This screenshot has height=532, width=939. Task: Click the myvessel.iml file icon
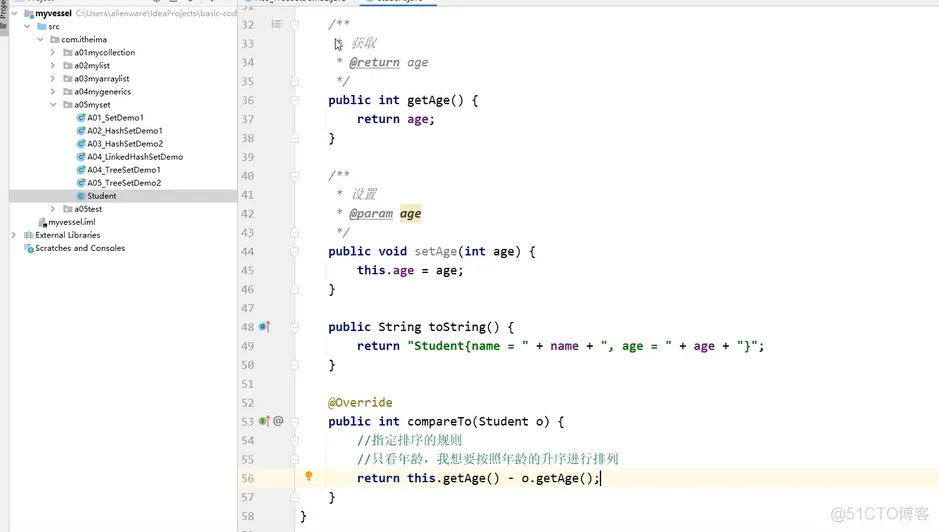43,222
